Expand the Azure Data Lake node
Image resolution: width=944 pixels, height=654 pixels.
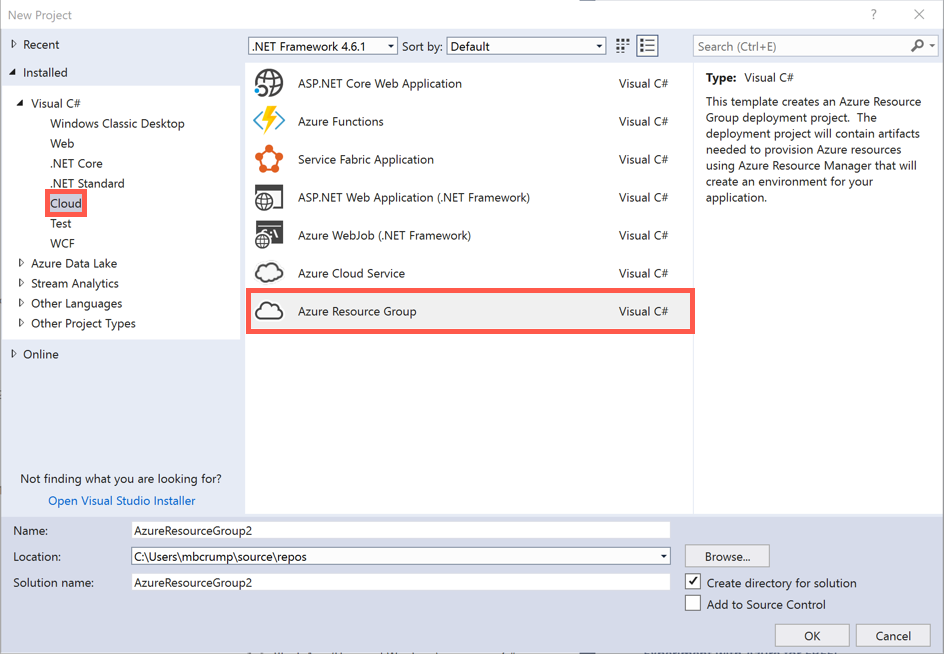coord(21,263)
